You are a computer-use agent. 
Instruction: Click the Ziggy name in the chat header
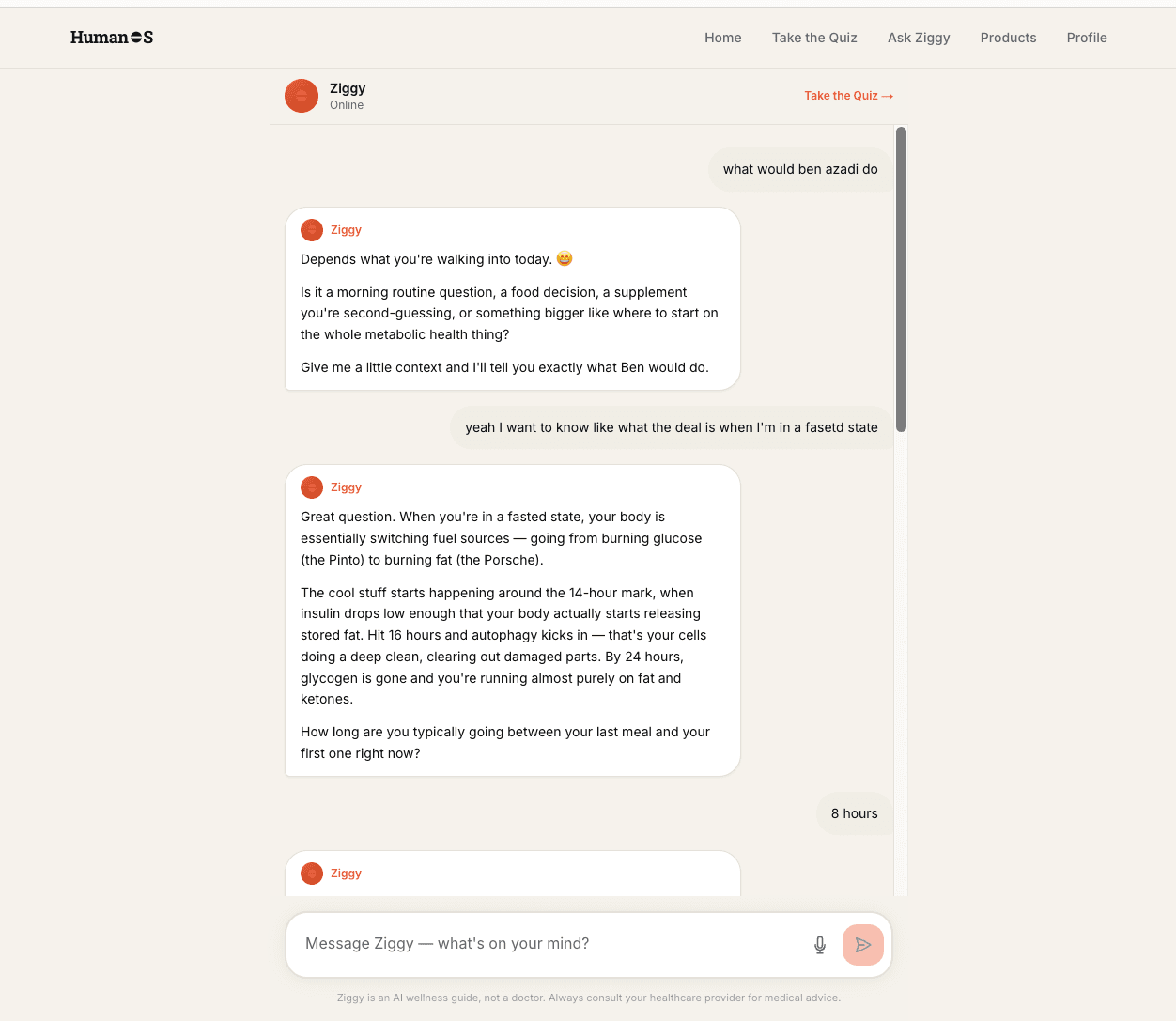348,88
